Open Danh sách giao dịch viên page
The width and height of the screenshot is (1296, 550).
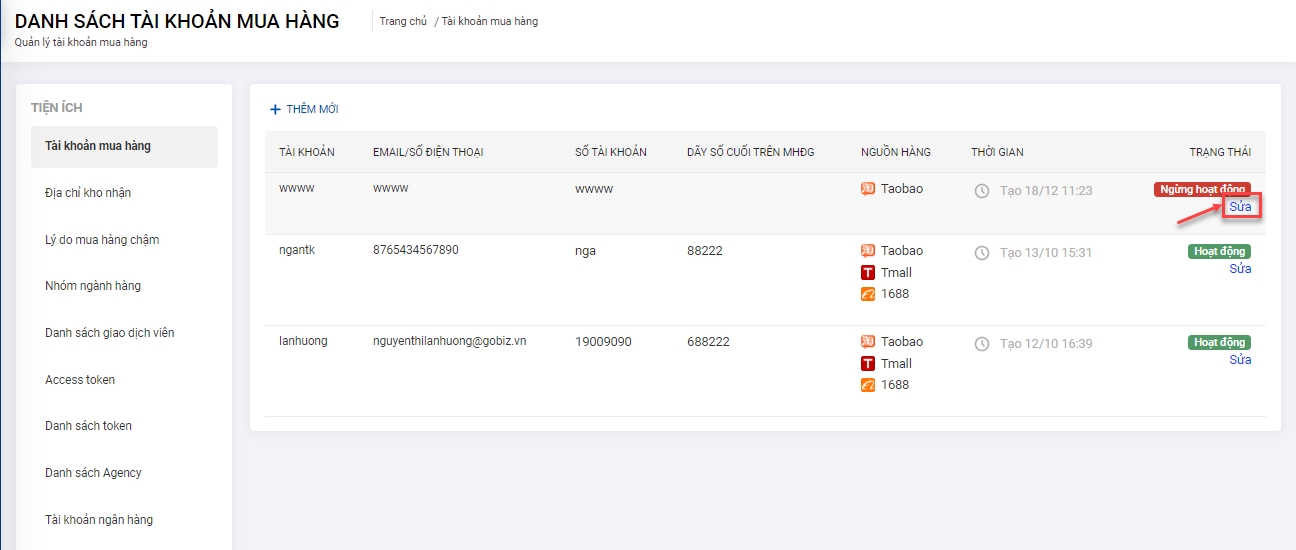(110, 333)
